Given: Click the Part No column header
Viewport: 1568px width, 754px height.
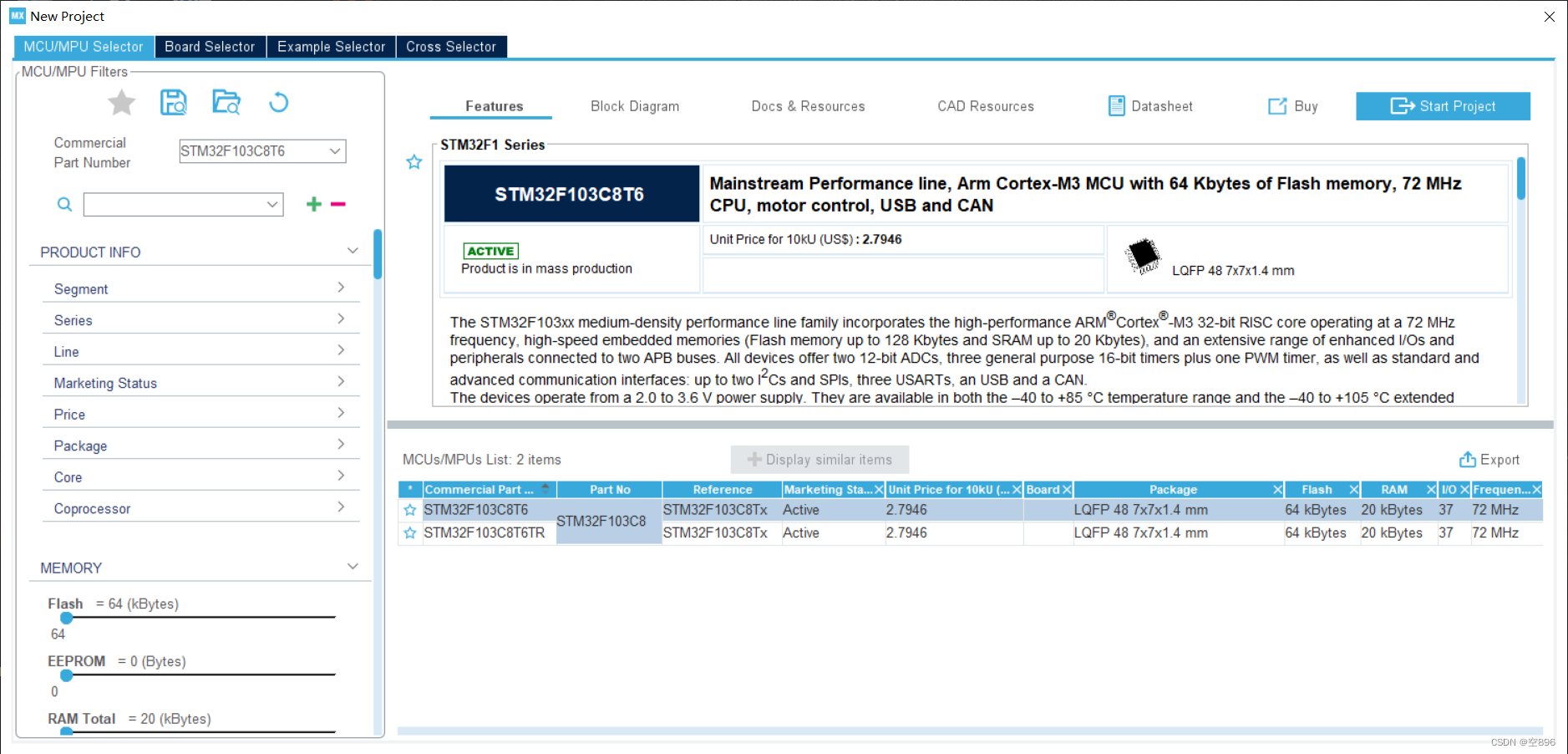Looking at the screenshot, I should 610,490.
